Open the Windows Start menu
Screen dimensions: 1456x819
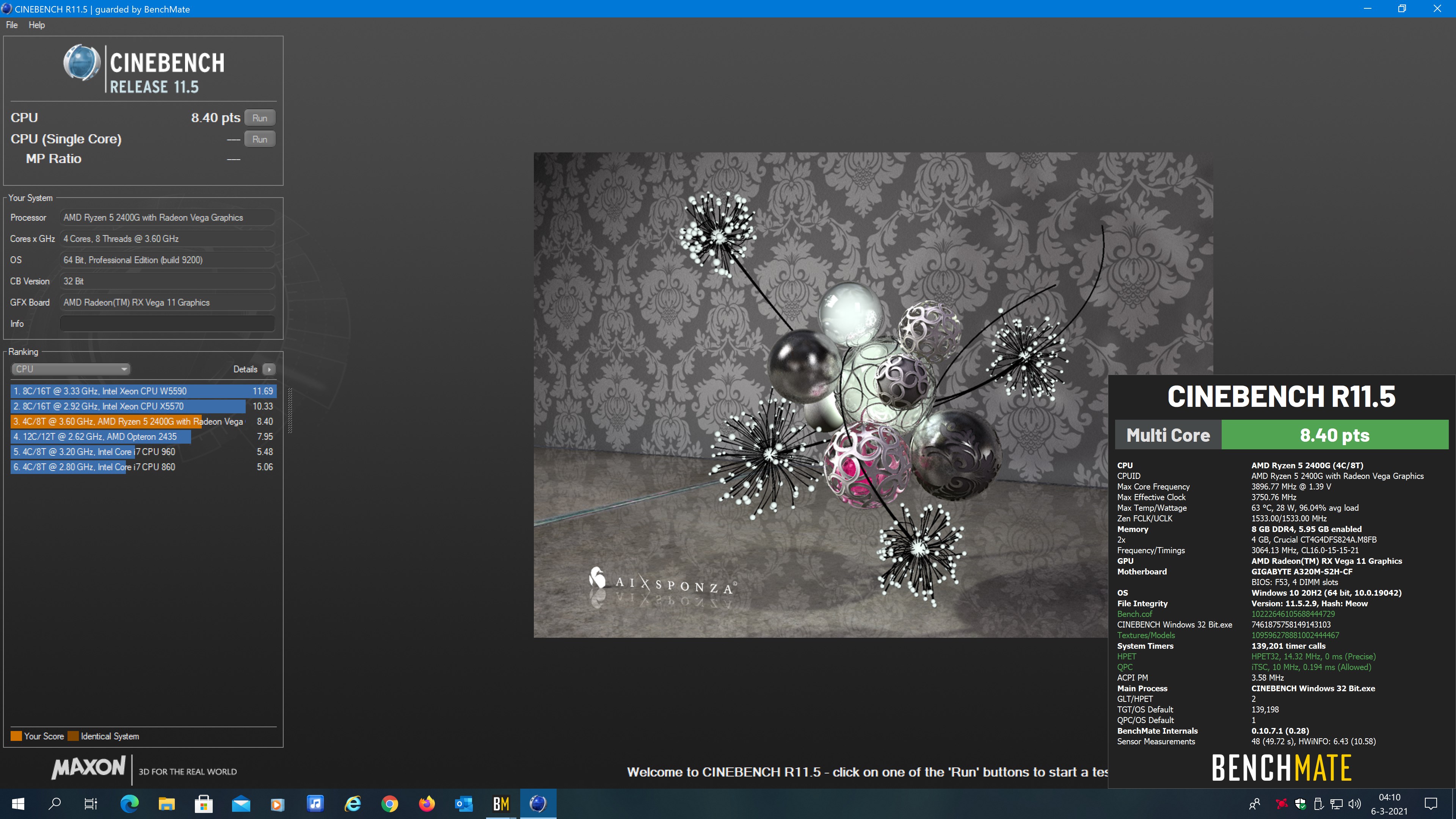point(18,804)
